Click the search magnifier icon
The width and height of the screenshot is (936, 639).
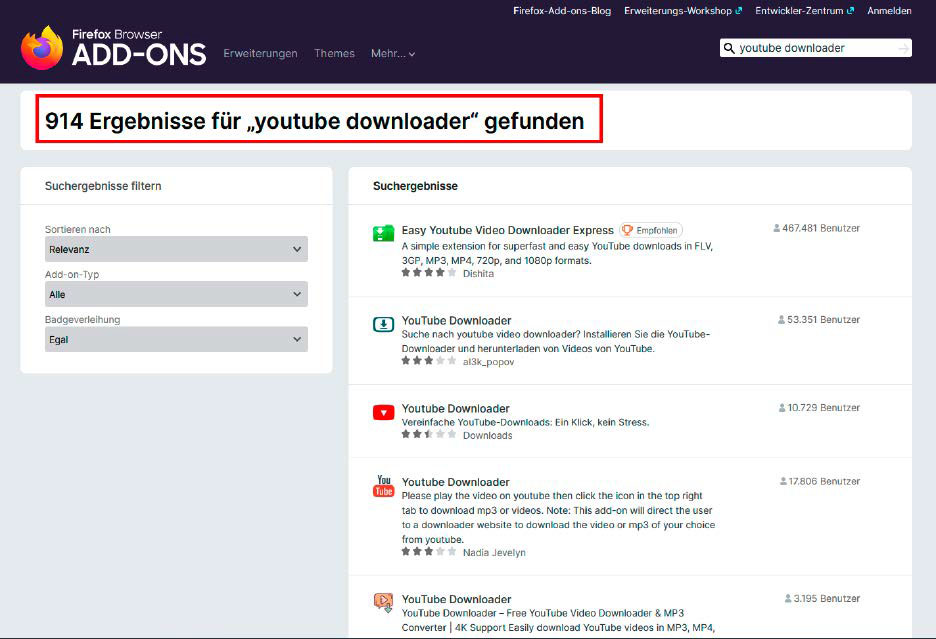pyautogui.click(x=729, y=48)
